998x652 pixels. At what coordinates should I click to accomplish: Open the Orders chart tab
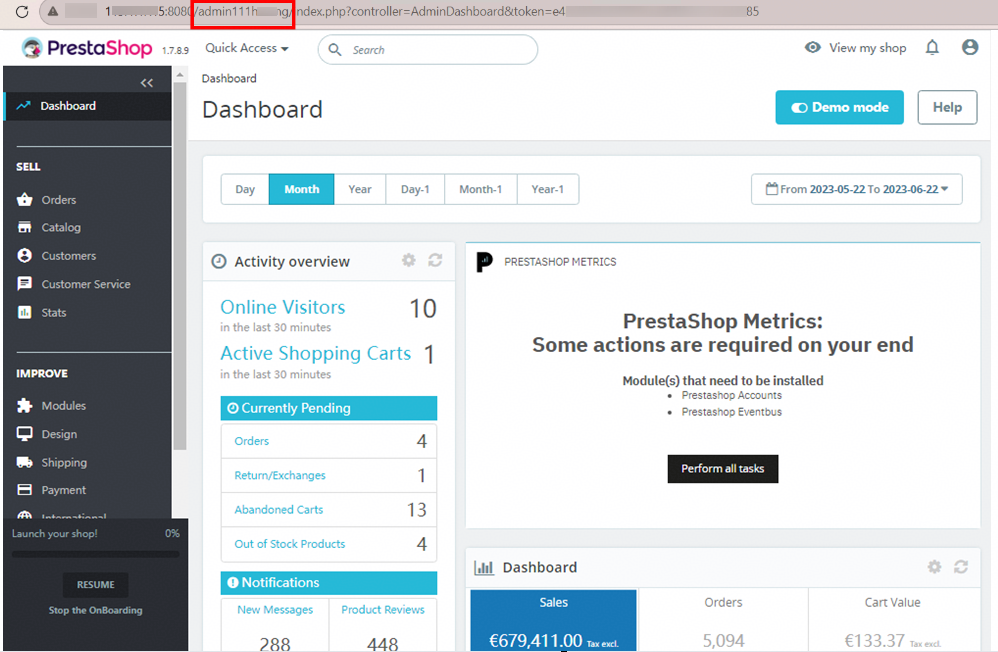(723, 620)
